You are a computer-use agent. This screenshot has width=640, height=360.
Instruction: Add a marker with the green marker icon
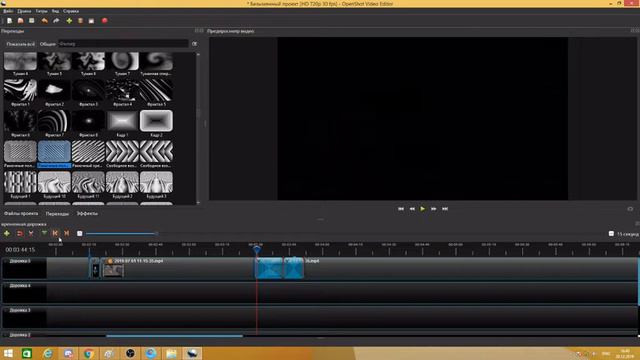[x=44, y=233]
